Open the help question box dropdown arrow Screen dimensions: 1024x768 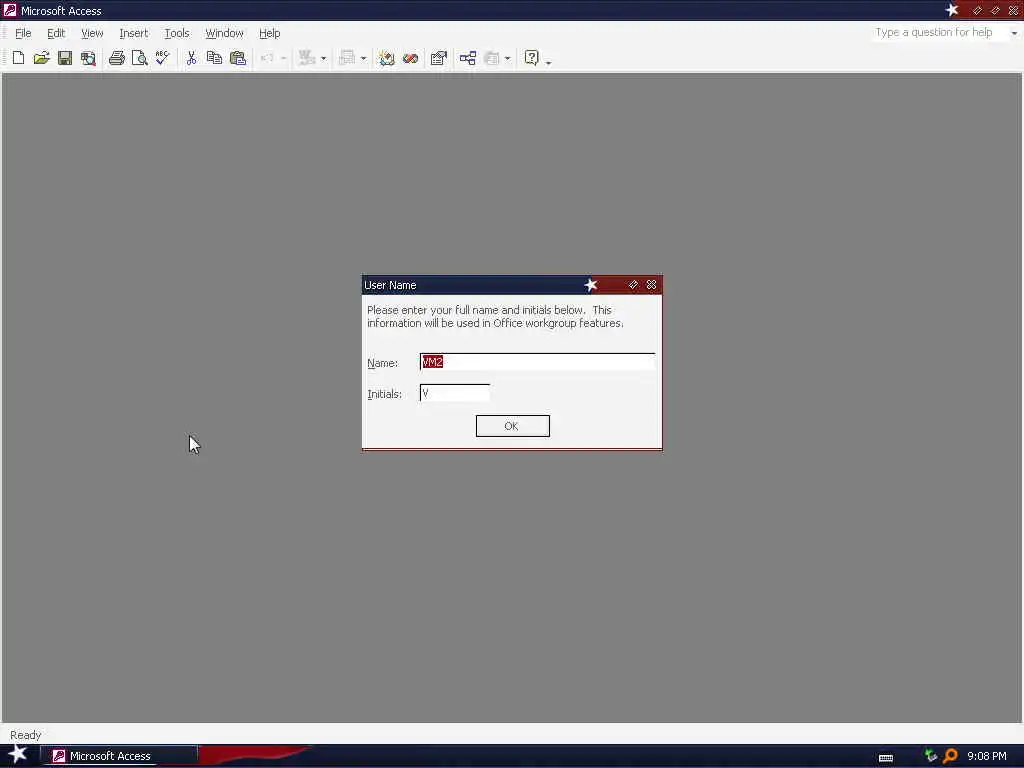tap(1014, 33)
